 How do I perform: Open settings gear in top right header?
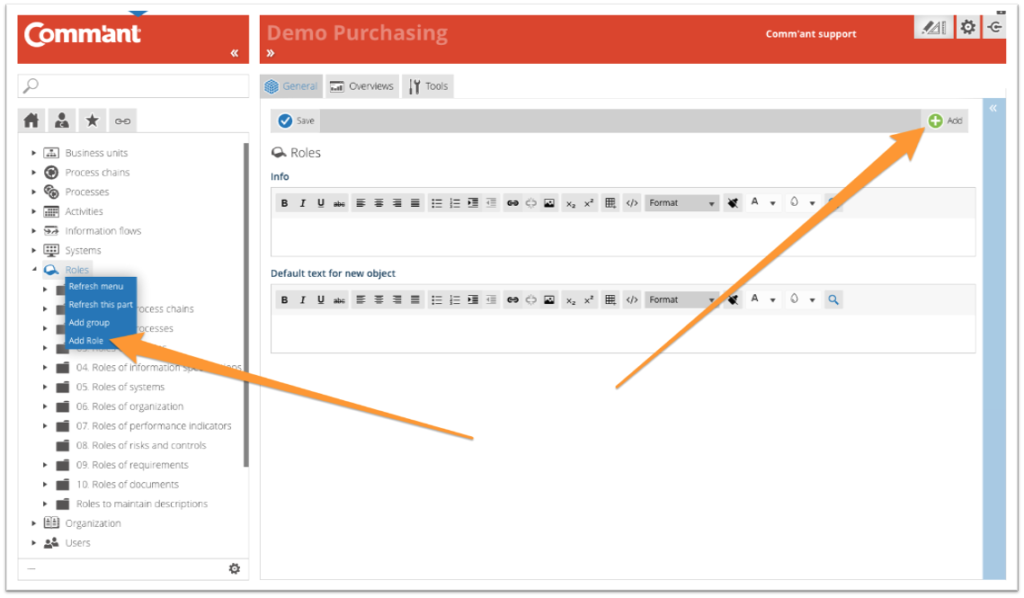pyautogui.click(x=967, y=28)
